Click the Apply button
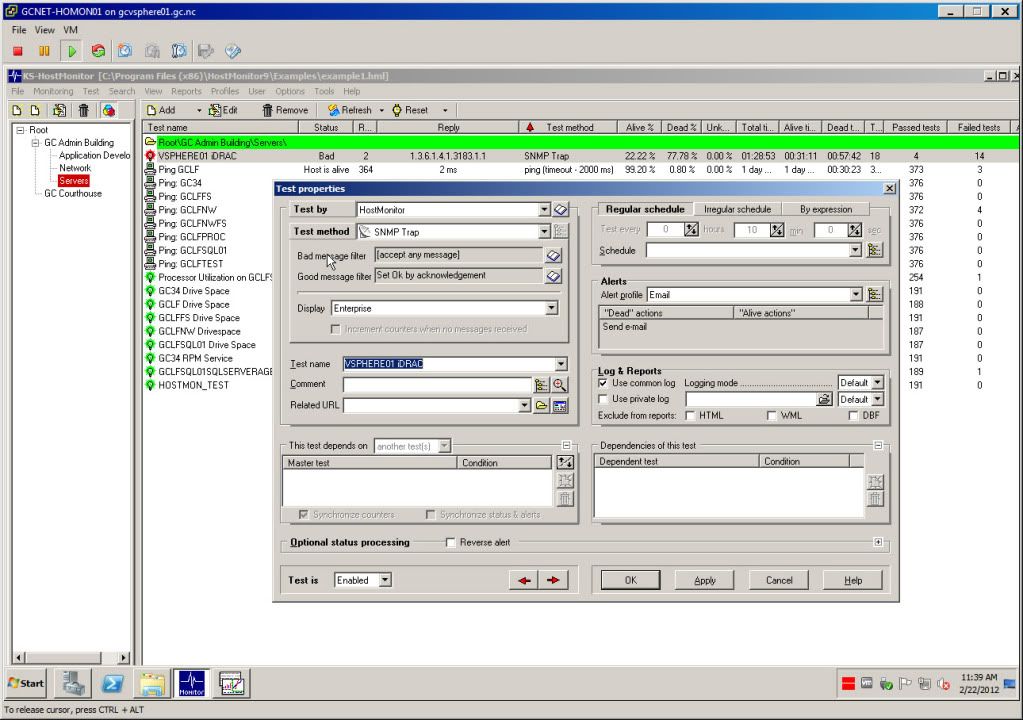The width and height of the screenshot is (1023, 720). coord(705,580)
